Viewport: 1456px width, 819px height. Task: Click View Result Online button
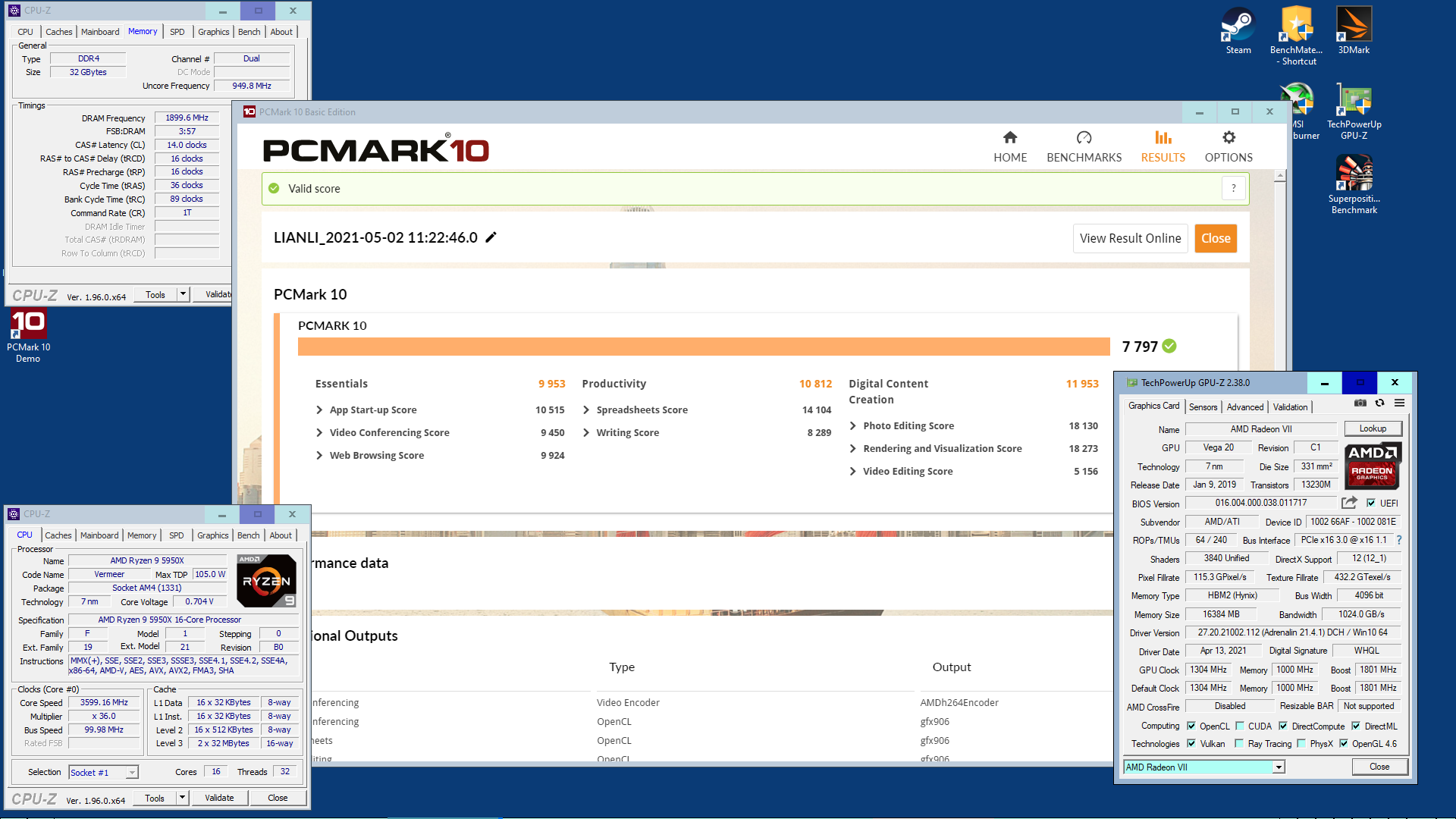point(1130,238)
